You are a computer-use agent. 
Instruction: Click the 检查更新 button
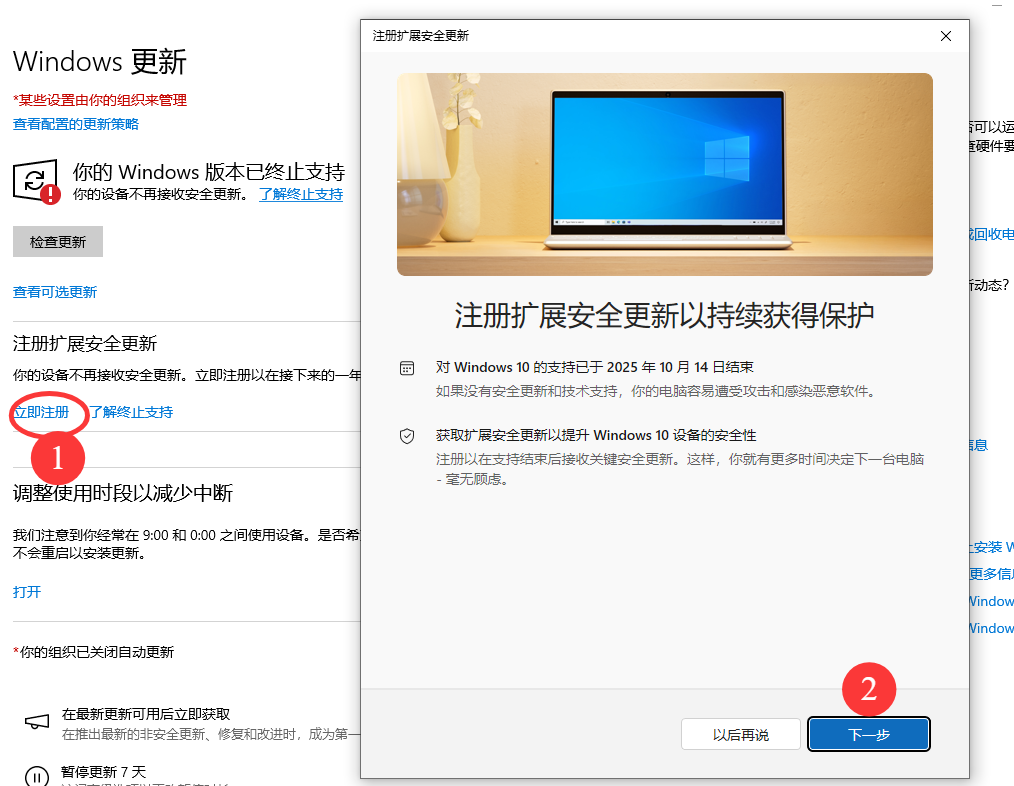point(58,242)
